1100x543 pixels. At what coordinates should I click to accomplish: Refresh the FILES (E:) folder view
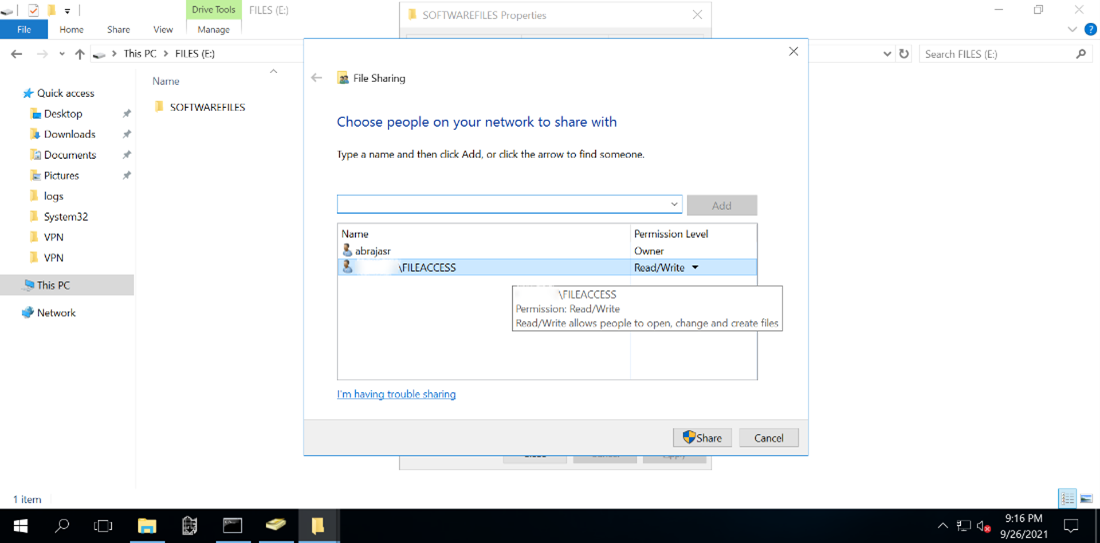(904, 54)
